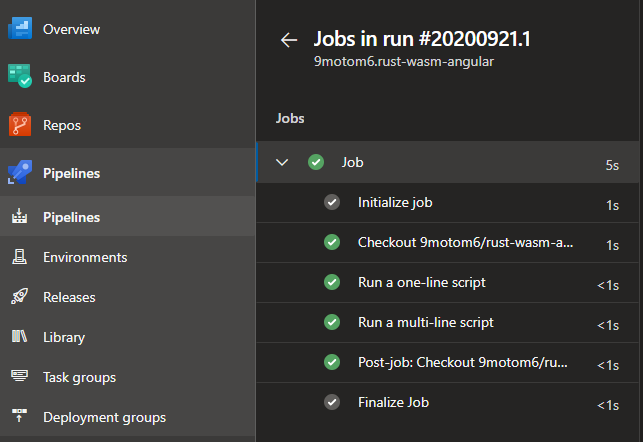Click status icon for one-line script

(332, 282)
